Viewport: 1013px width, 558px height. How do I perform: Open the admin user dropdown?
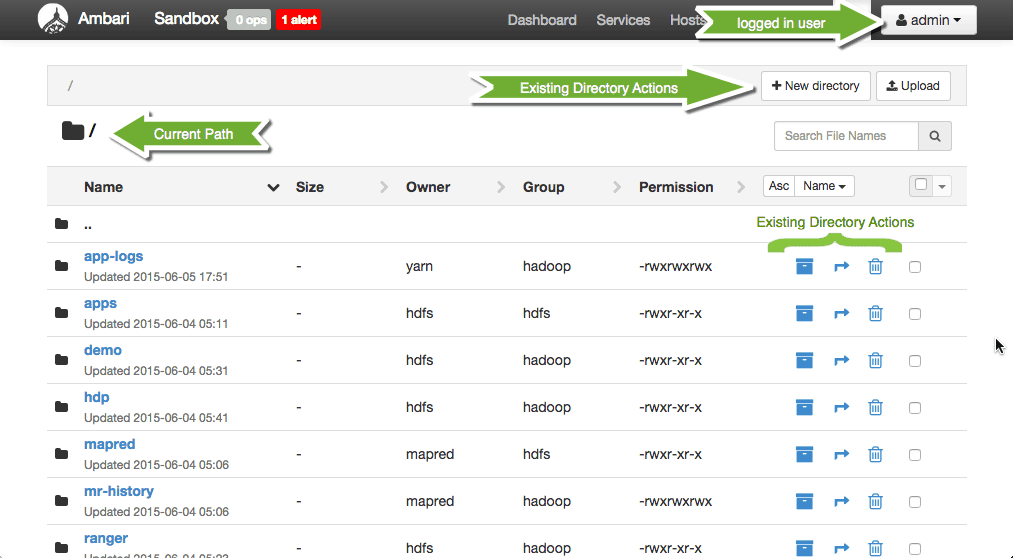coord(928,20)
